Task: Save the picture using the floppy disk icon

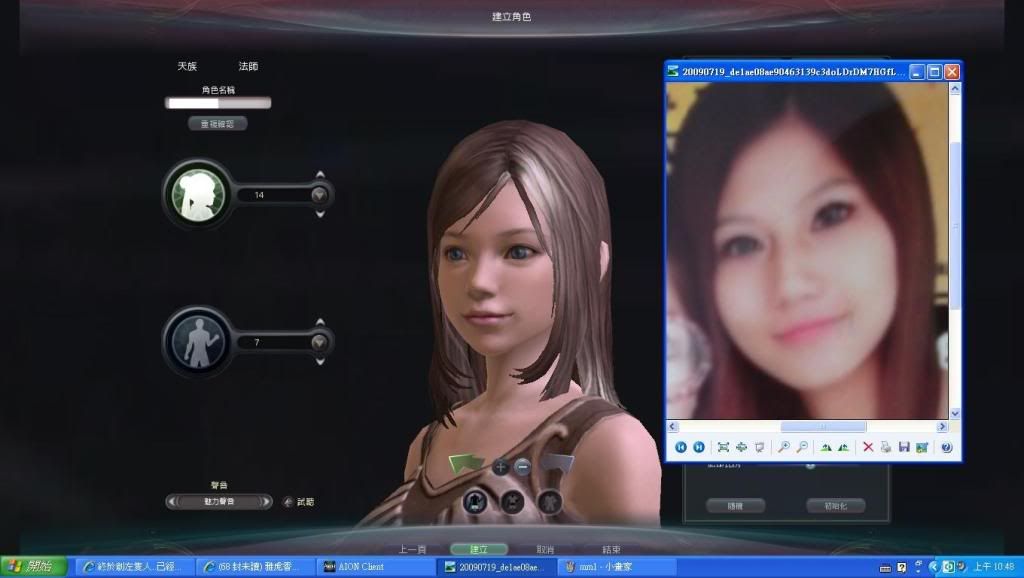Action: tap(904, 447)
